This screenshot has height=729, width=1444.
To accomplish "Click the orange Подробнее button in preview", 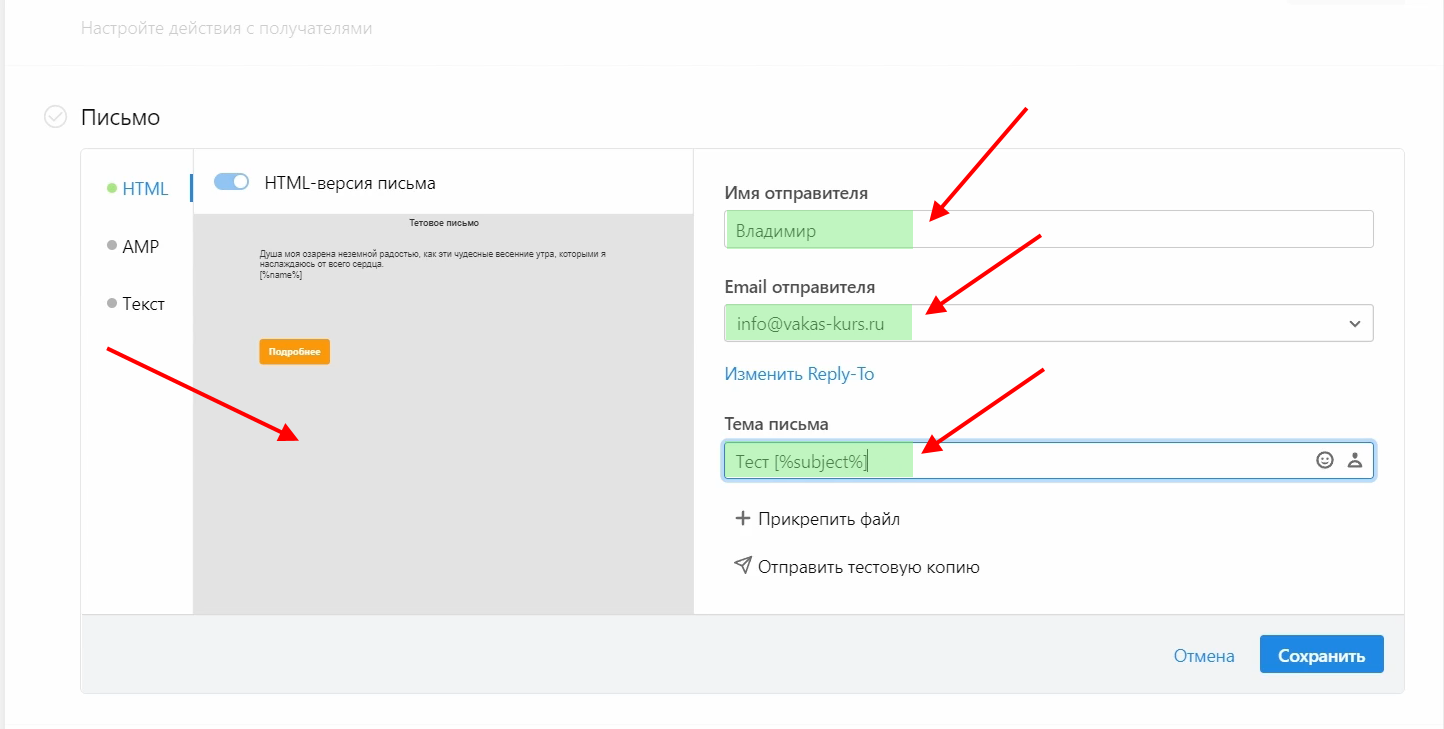I will pos(294,352).
